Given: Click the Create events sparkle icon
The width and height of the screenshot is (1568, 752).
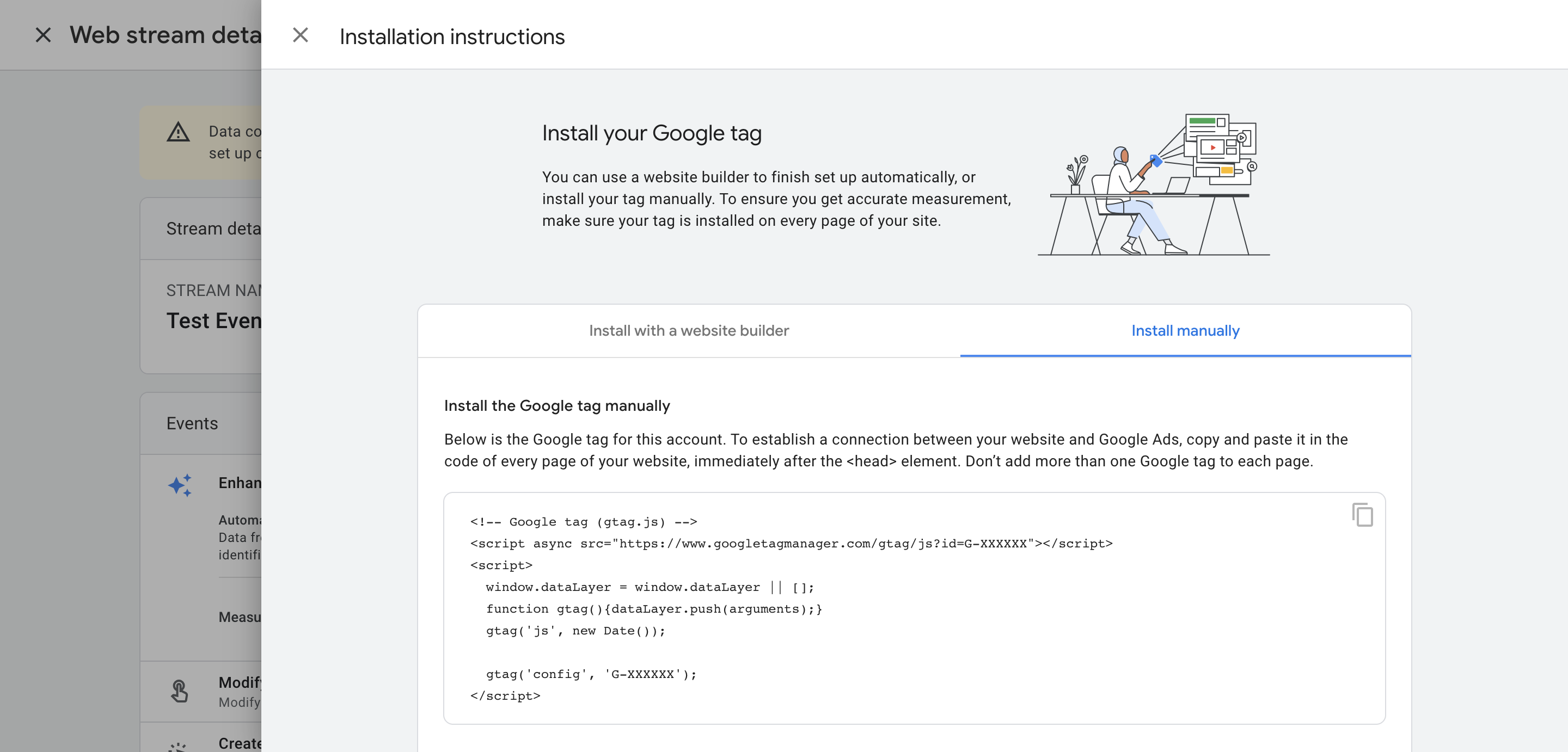Looking at the screenshot, I should pyautogui.click(x=179, y=746).
